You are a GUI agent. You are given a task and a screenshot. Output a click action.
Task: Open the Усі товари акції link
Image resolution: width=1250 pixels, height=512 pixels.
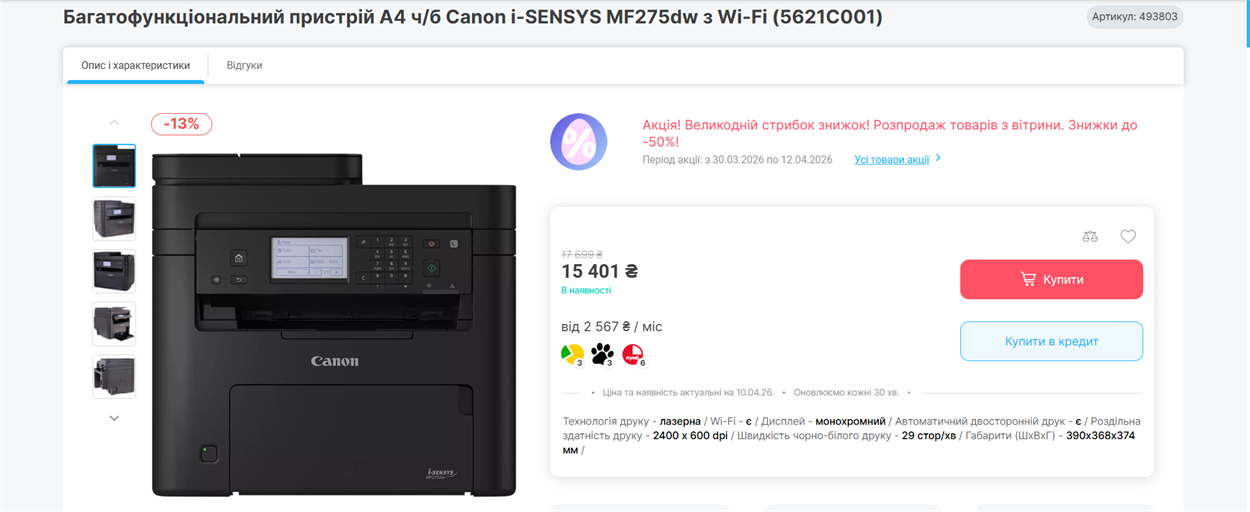click(x=891, y=159)
